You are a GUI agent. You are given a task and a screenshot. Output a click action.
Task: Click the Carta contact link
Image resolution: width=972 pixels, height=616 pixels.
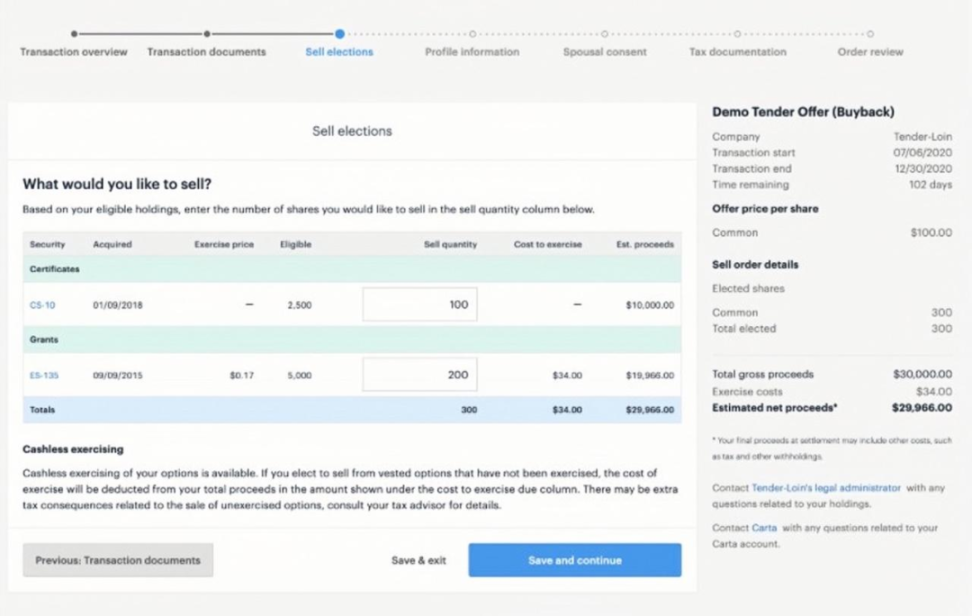pos(764,528)
